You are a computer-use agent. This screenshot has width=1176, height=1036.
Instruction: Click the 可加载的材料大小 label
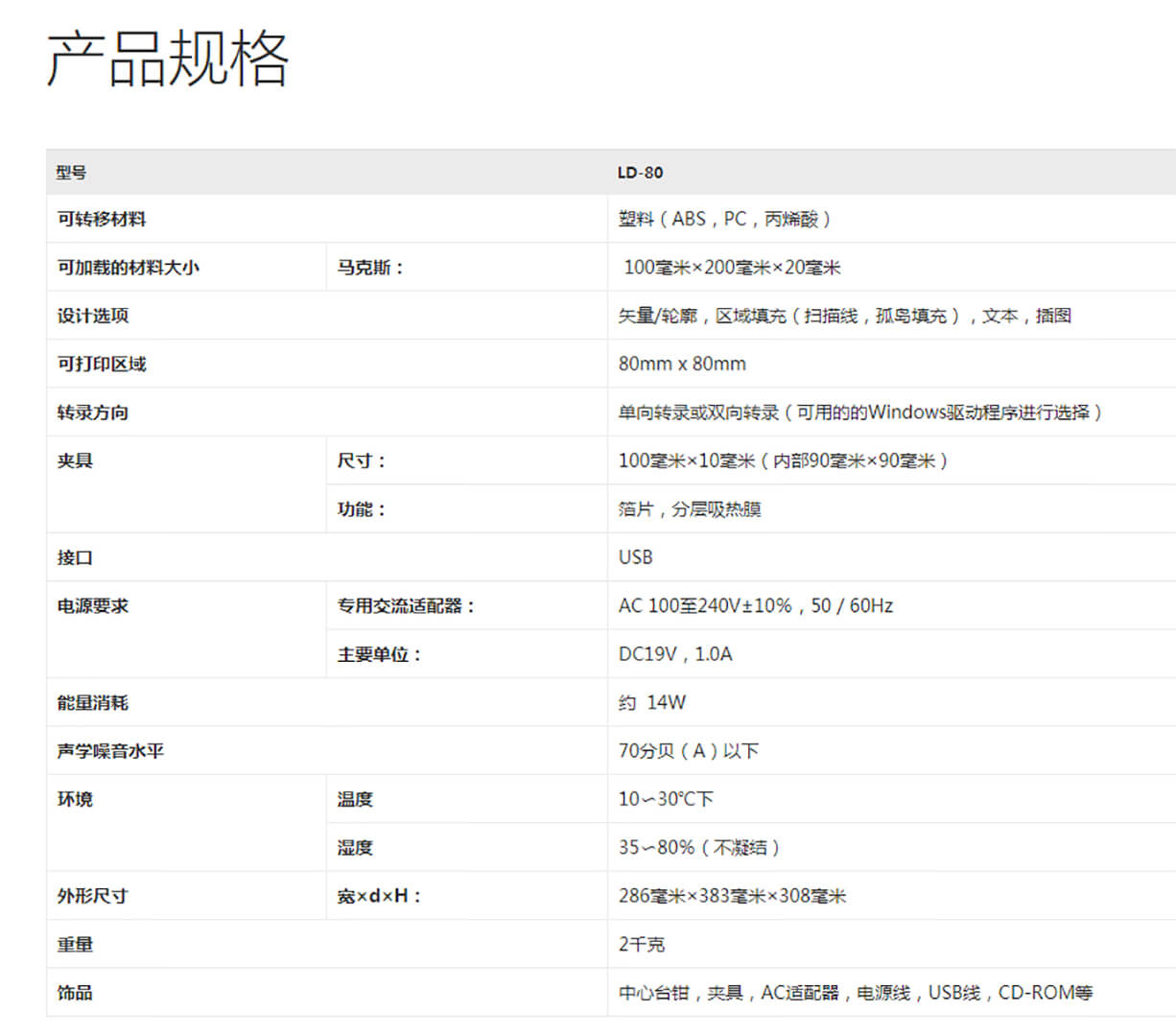point(129,268)
